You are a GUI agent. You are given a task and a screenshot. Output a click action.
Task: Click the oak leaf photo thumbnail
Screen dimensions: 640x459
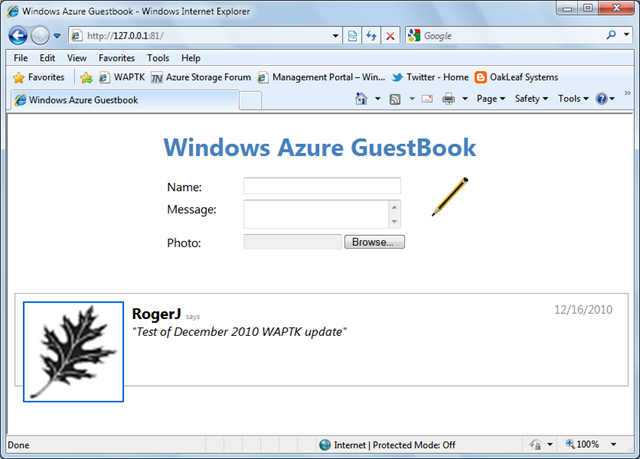(x=73, y=352)
